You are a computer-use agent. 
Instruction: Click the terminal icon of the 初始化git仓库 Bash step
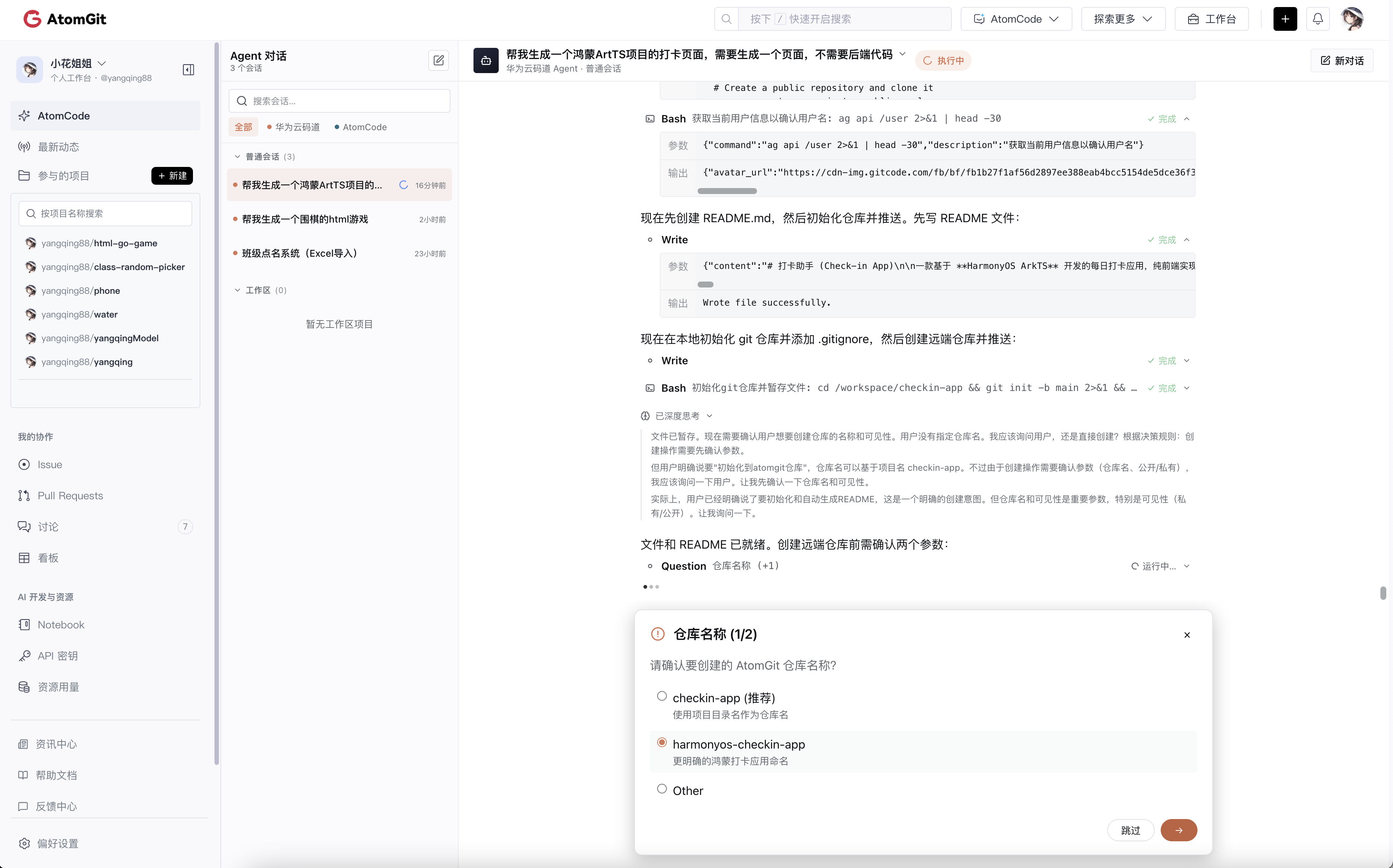pos(650,388)
